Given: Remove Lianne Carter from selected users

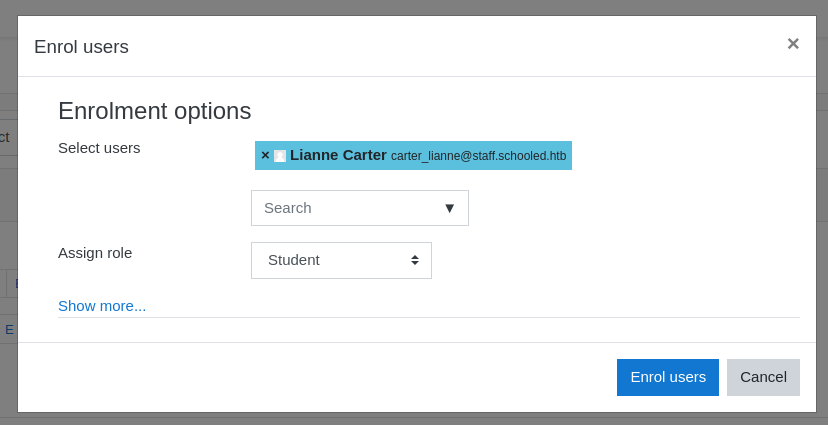Looking at the screenshot, I should [x=265, y=156].
